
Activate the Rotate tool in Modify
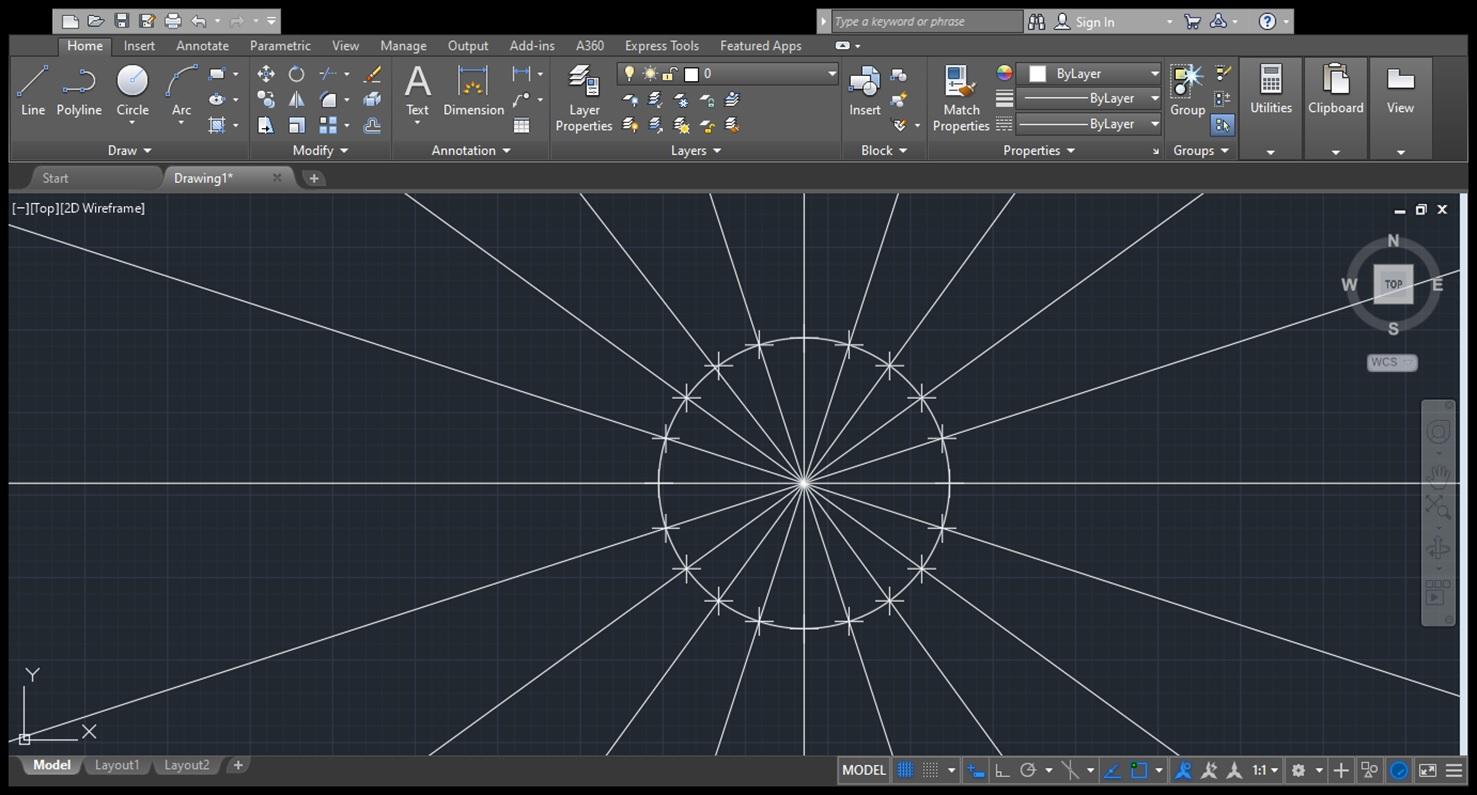point(296,74)
